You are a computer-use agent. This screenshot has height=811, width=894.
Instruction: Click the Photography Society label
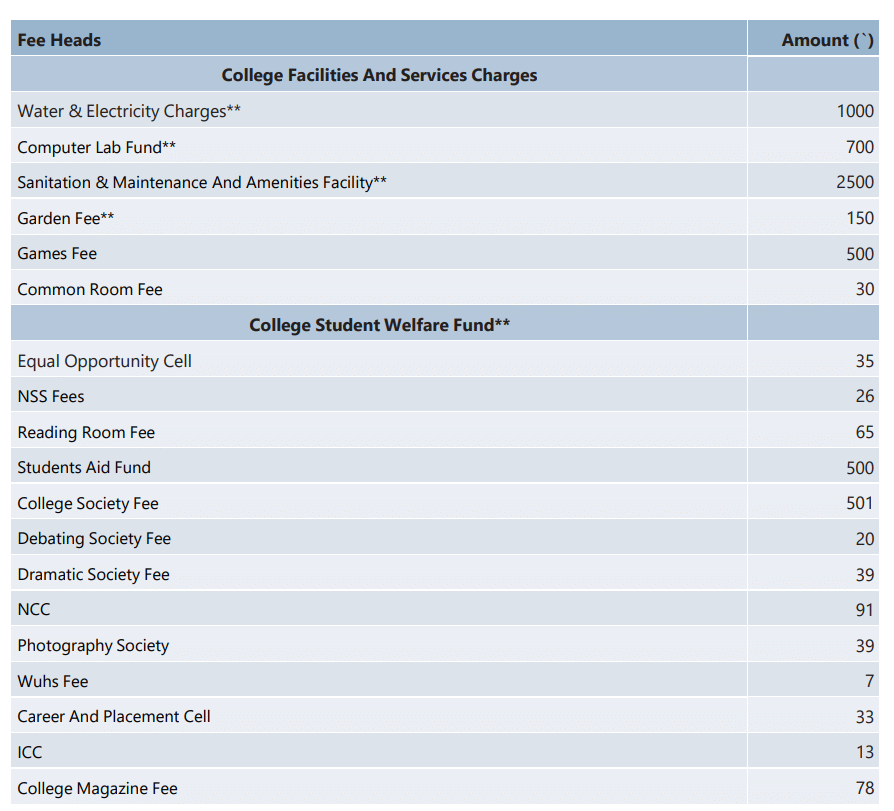click(93, 645)
